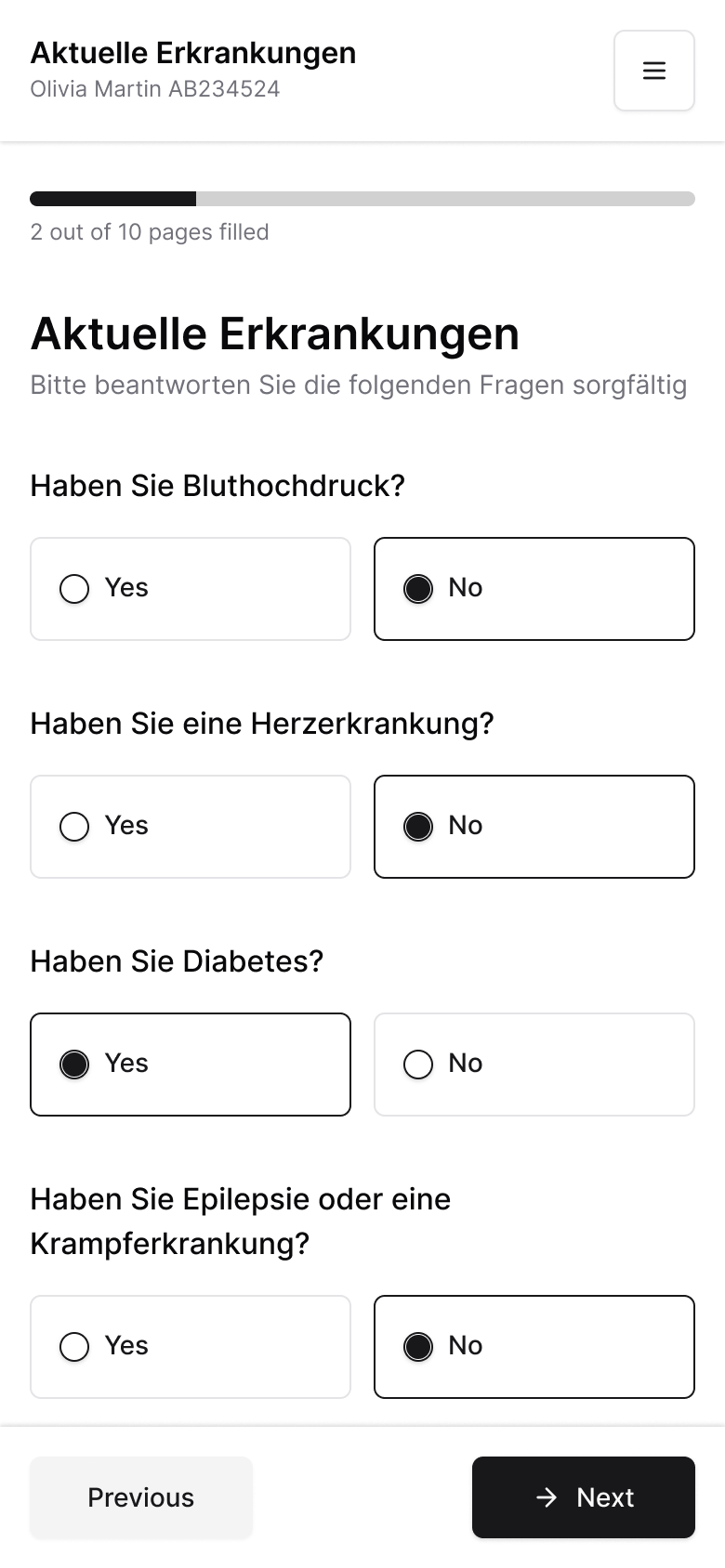Go back with the Previous button
Image resolution: width=725 pixels, height=1568 pixels.
[141, 1496]
